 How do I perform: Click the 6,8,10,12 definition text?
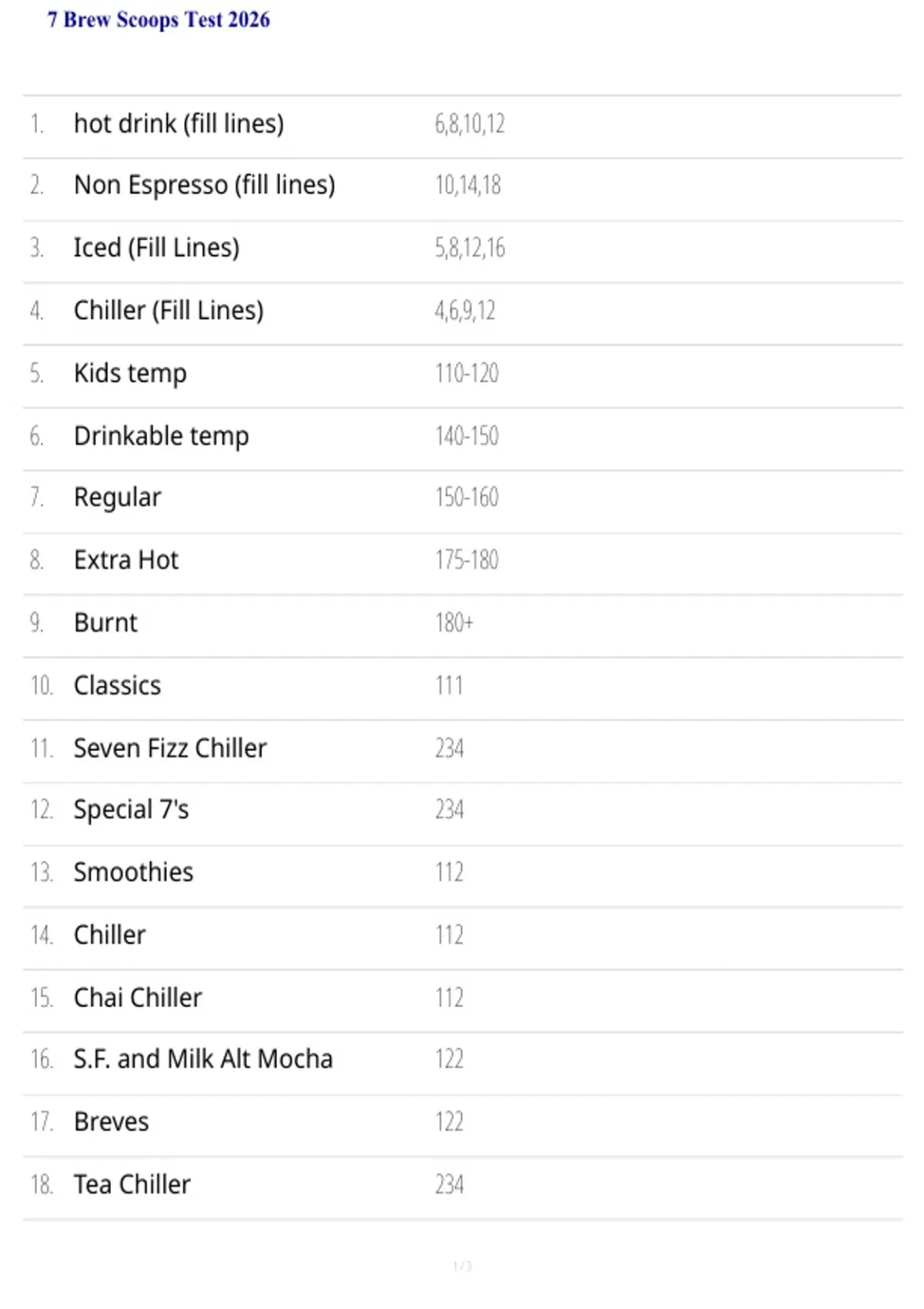(x=470, y=124)
